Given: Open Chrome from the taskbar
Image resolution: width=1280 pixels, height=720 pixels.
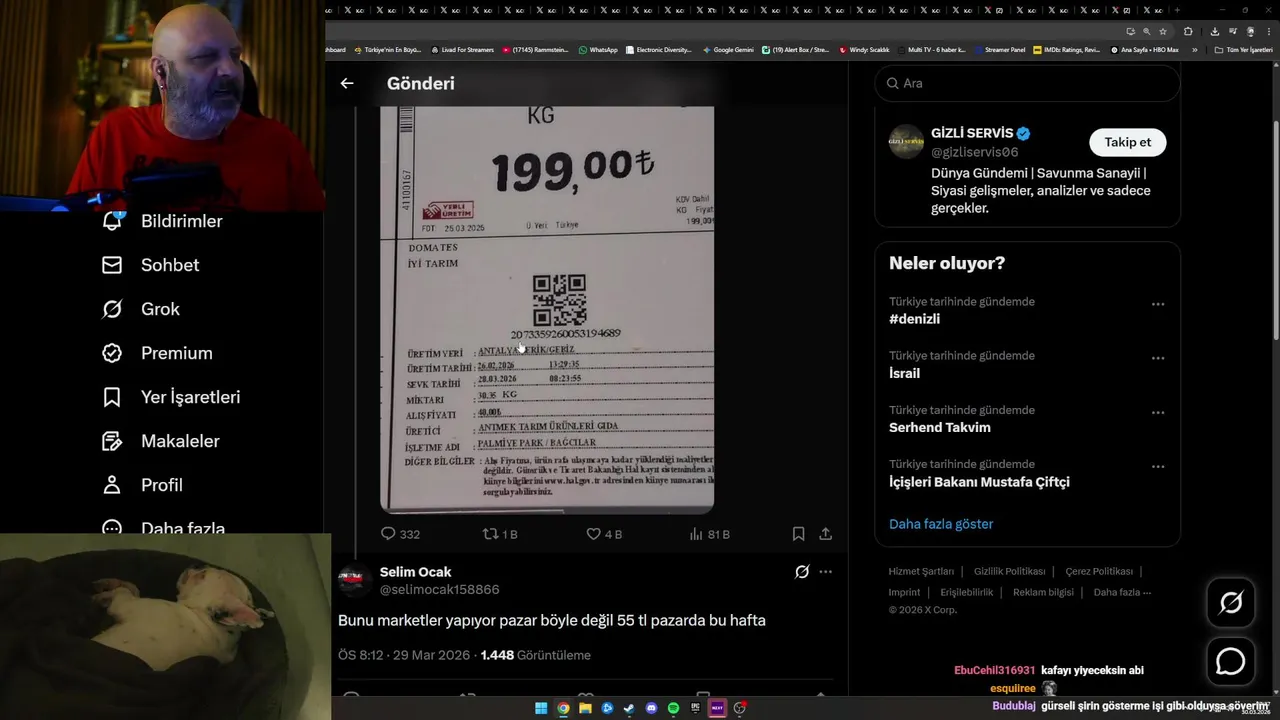Looking at the screenshot, I should coord(563,708).
